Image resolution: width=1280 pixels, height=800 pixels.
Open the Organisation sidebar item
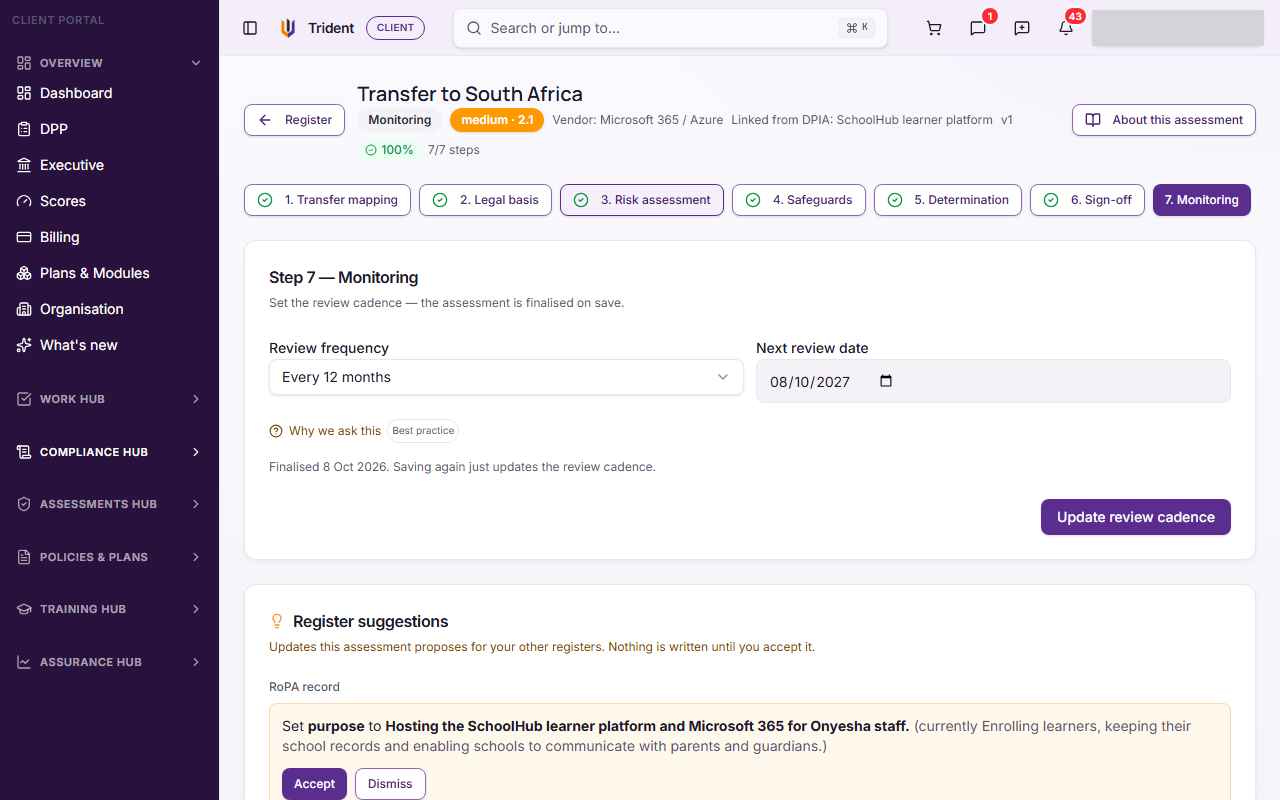click(x=109, y=309)
